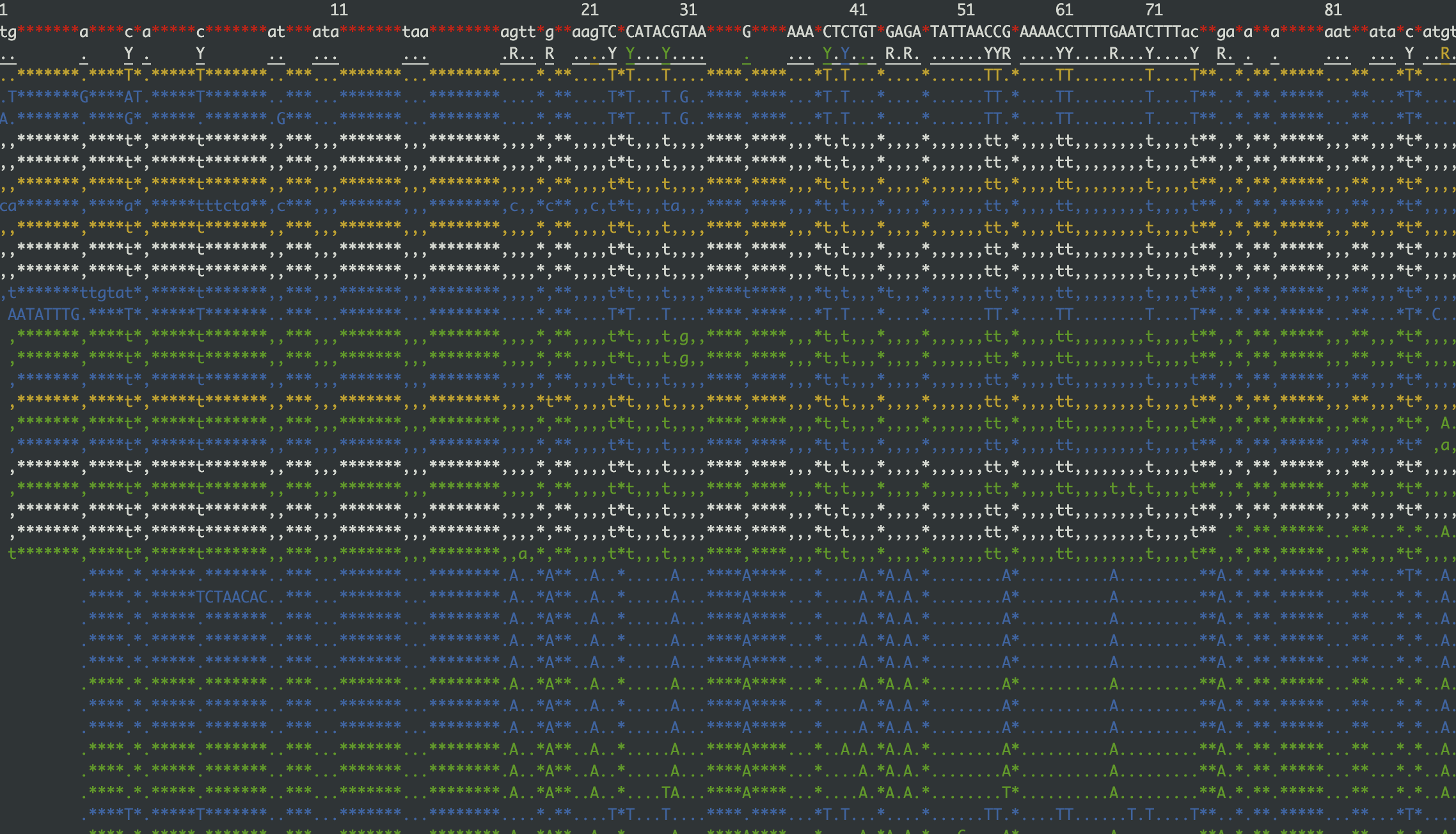Click the AATATTTG bases in blue read
The image size is (1456, 834).
pos(44,314)
